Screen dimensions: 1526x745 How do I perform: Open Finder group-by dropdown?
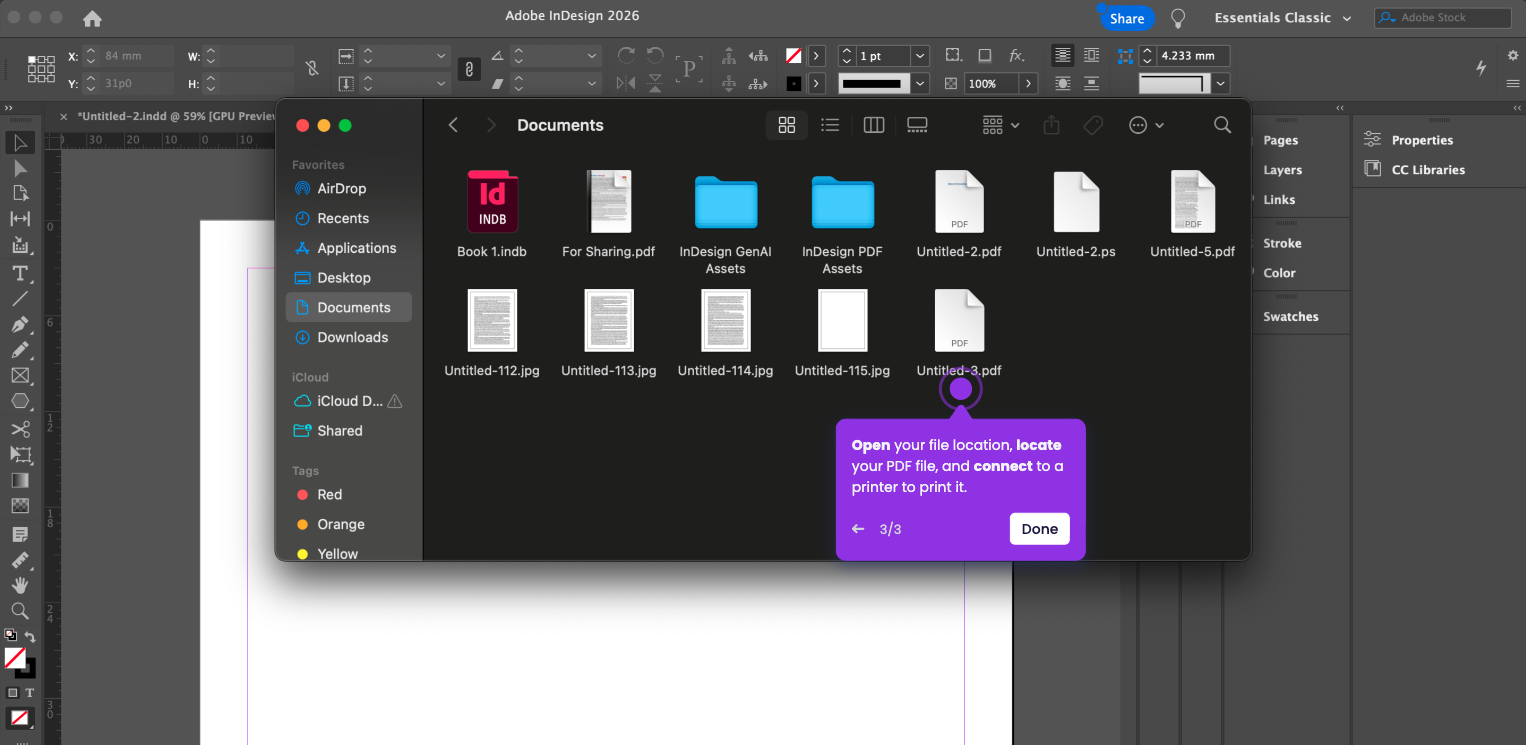(1001, 125)
